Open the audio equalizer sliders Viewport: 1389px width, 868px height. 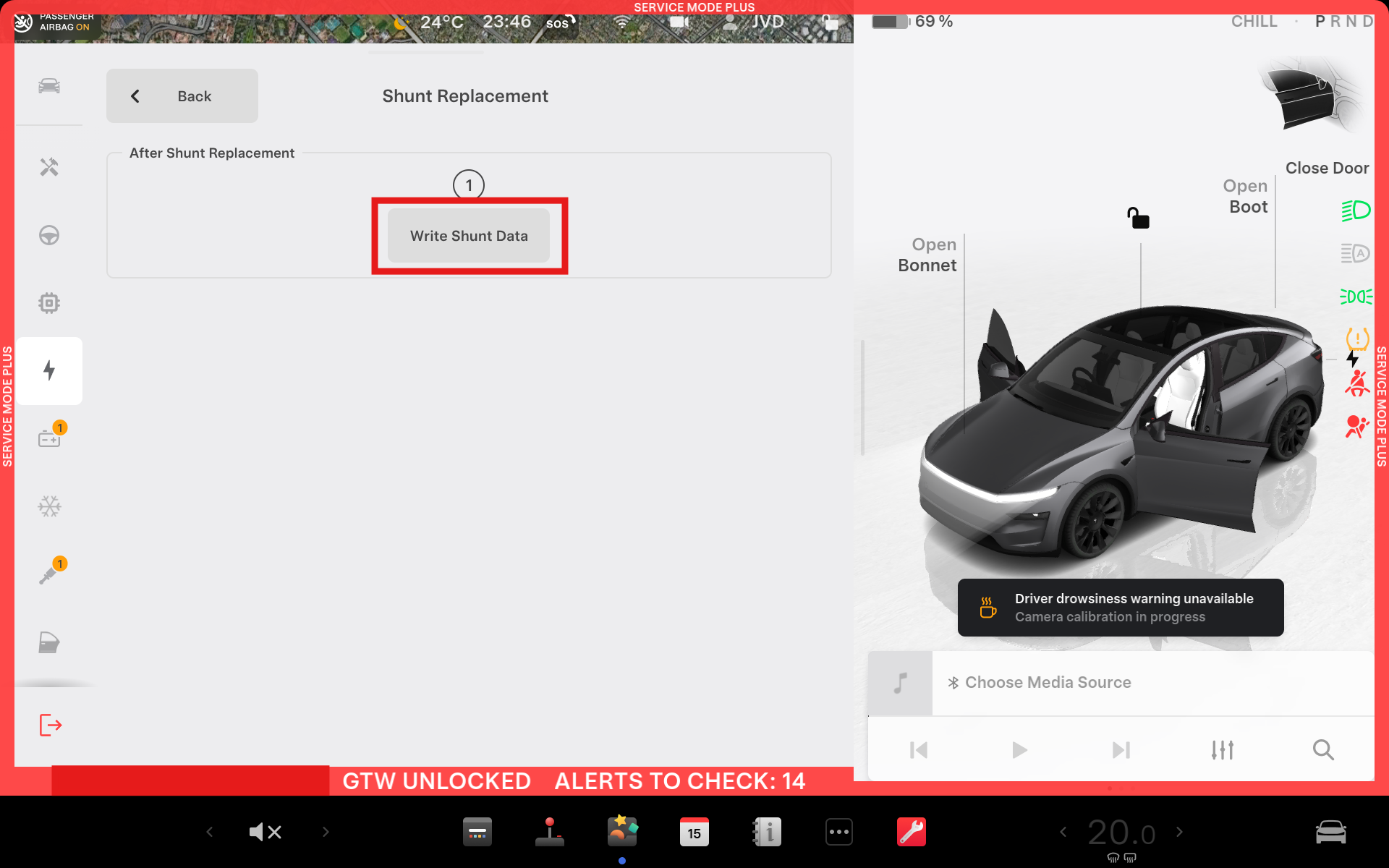coord(1222,750)
